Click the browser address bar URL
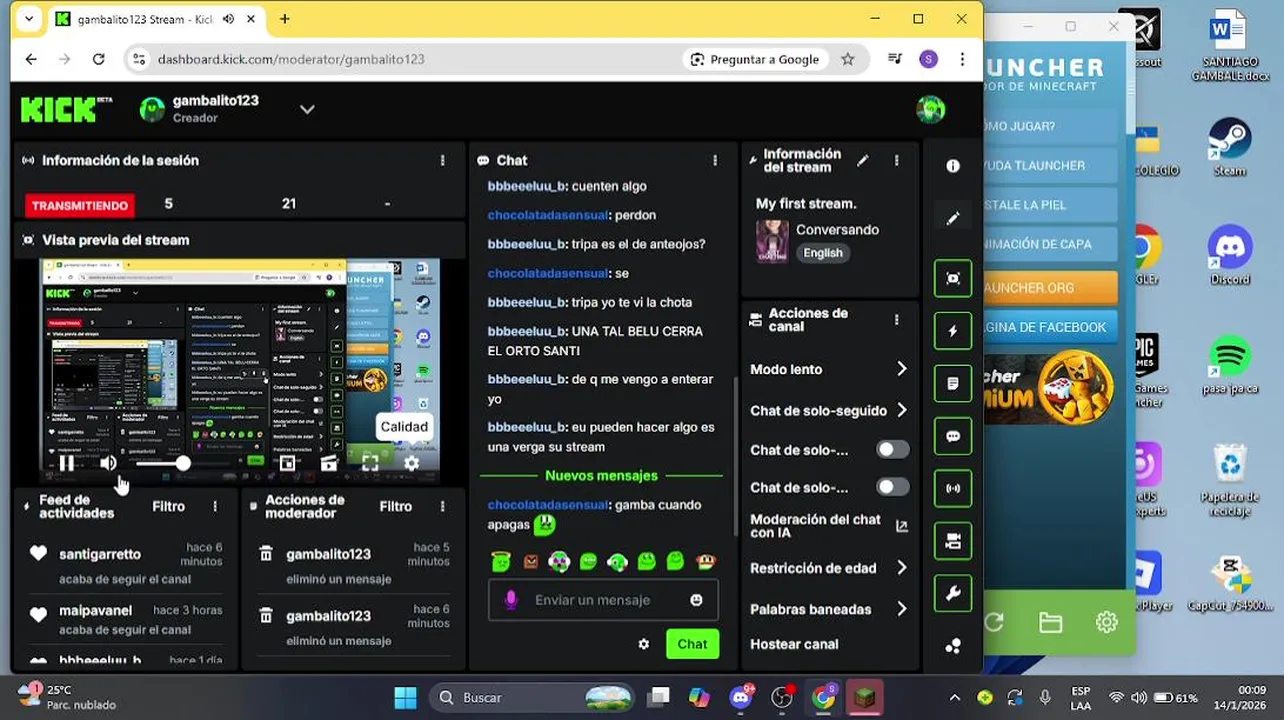 pyautogui.click(x=291, y=59)
